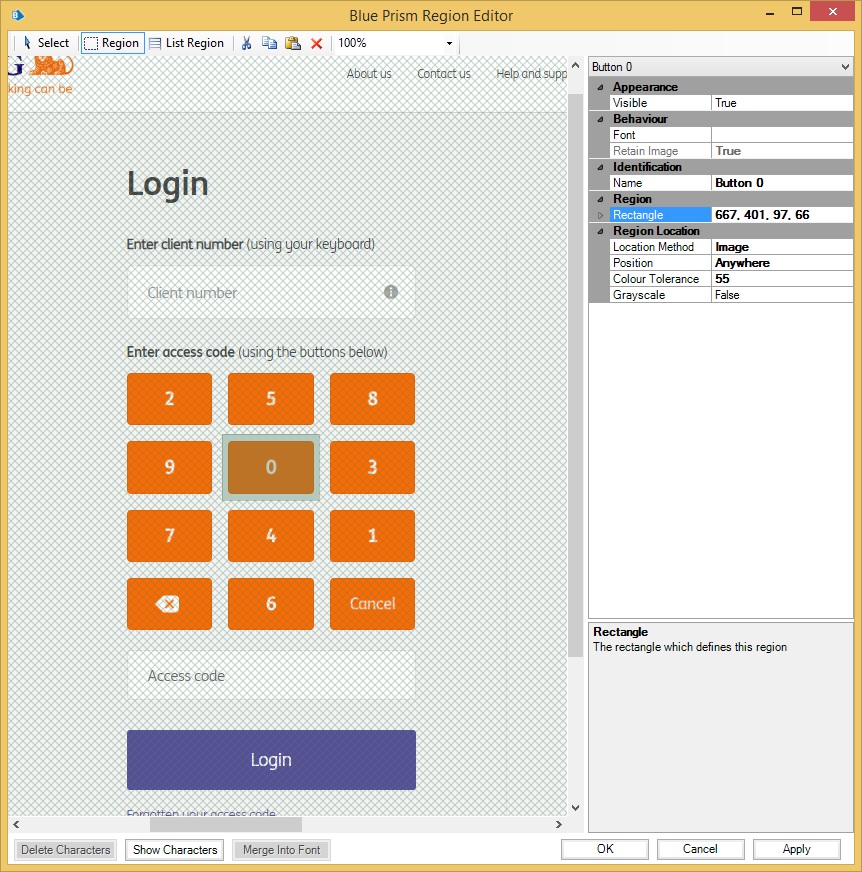Collapse the Appearance property group
The height and width of the screenshot is (872, 862).
600,87
